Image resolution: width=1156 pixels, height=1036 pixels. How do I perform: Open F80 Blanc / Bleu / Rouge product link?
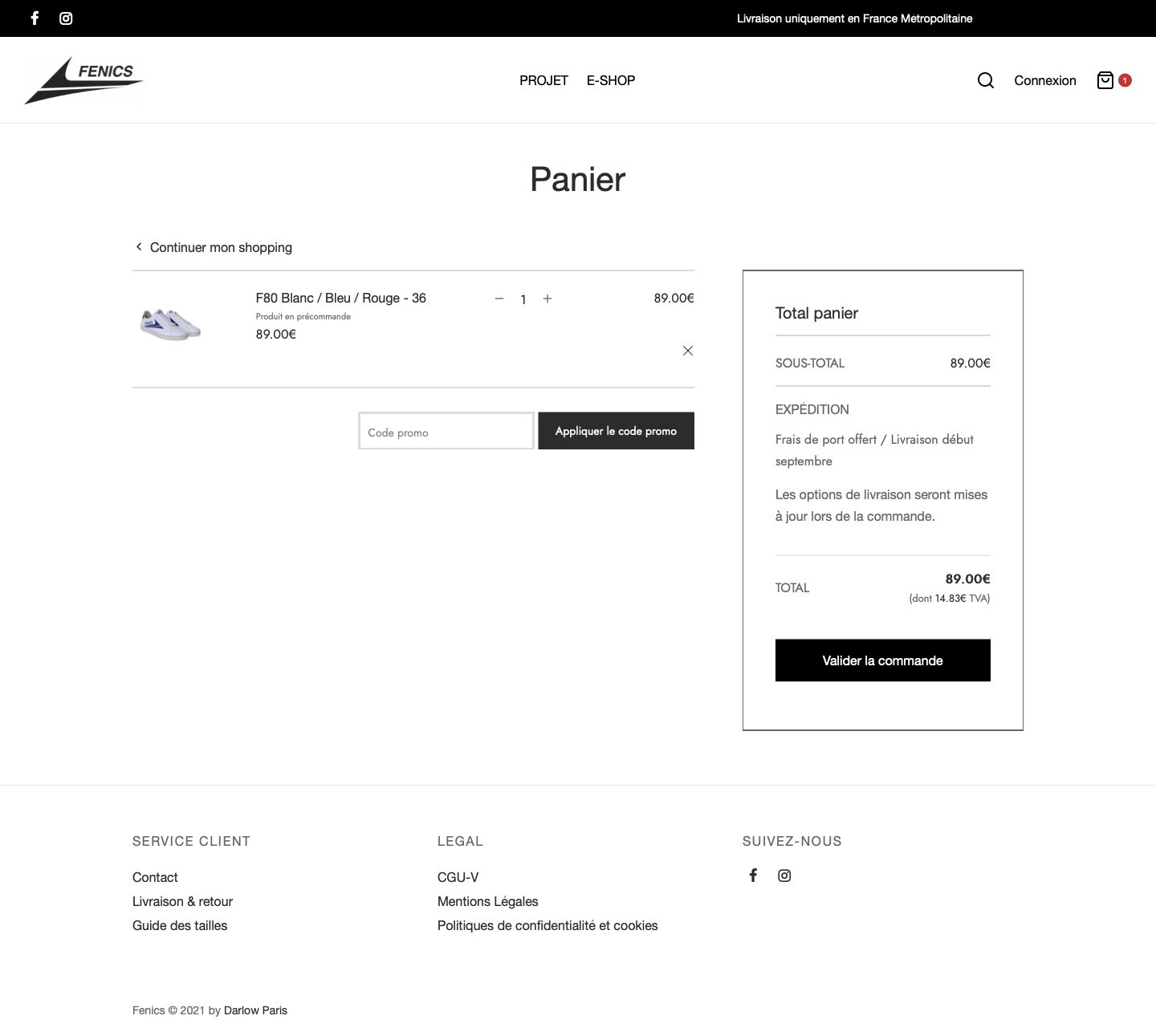click(x=340, y=298)
